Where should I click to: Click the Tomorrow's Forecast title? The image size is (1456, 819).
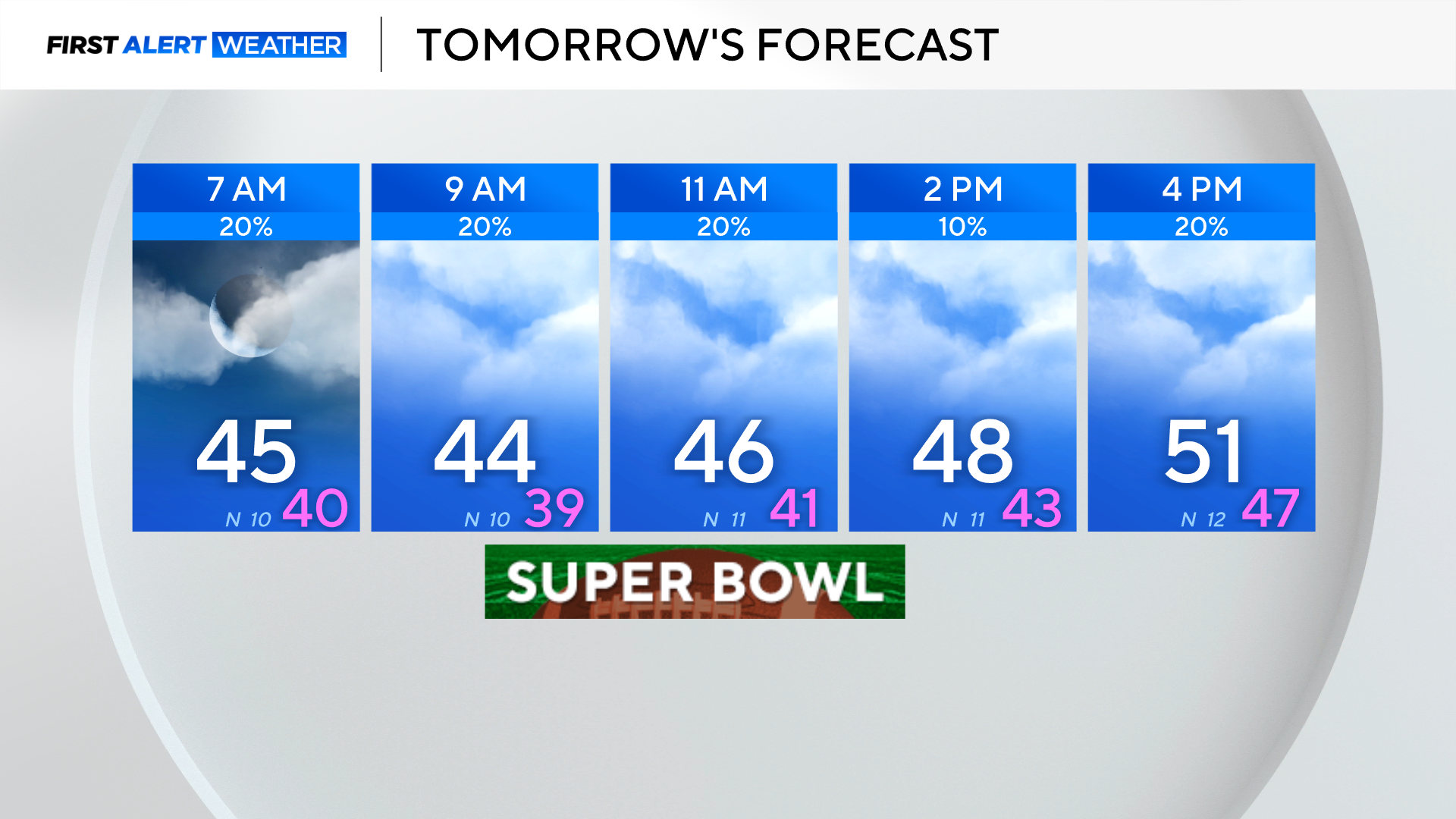(708, 45)
